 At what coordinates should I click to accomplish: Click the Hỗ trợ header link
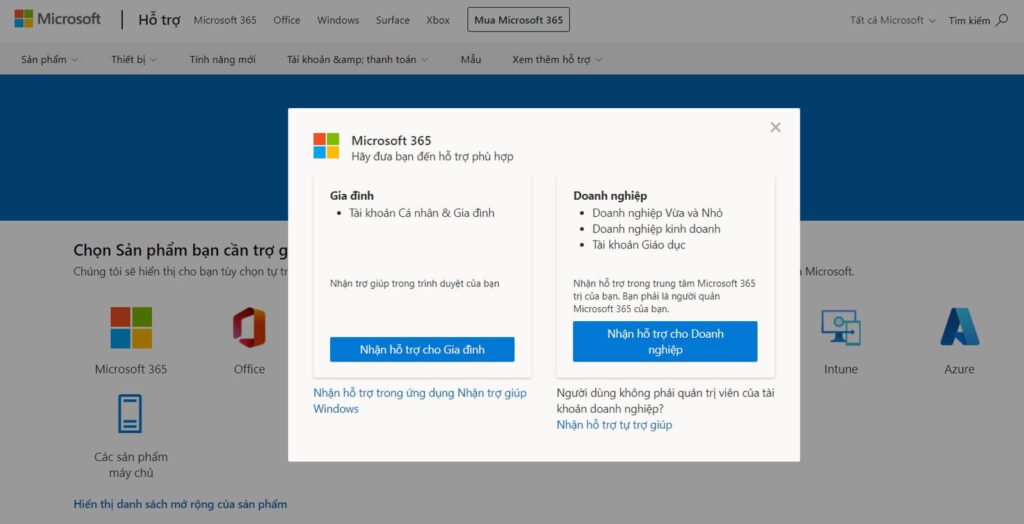pyautogui.click(x=159, y=20)
